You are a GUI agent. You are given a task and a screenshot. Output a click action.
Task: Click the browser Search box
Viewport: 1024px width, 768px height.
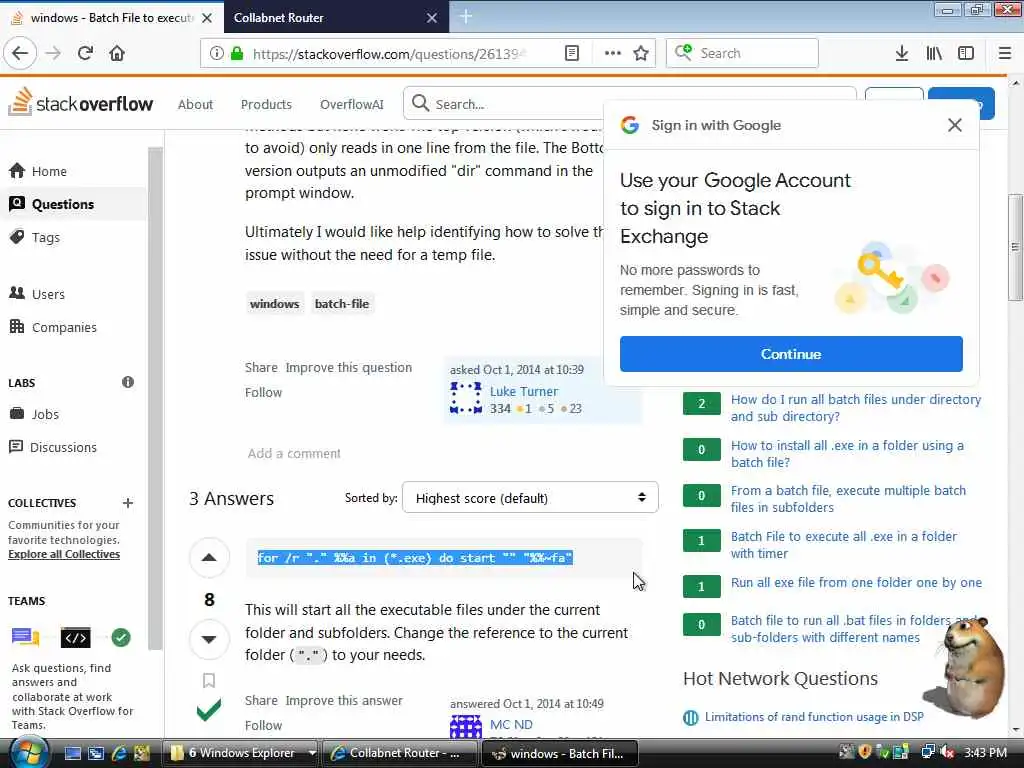coord(742,53)
